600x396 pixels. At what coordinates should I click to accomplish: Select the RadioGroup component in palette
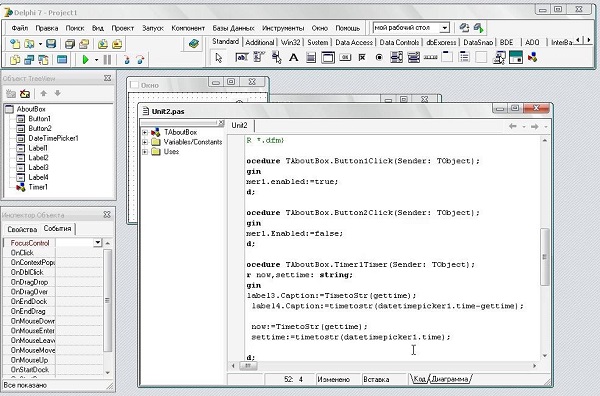tap(464, 58)
